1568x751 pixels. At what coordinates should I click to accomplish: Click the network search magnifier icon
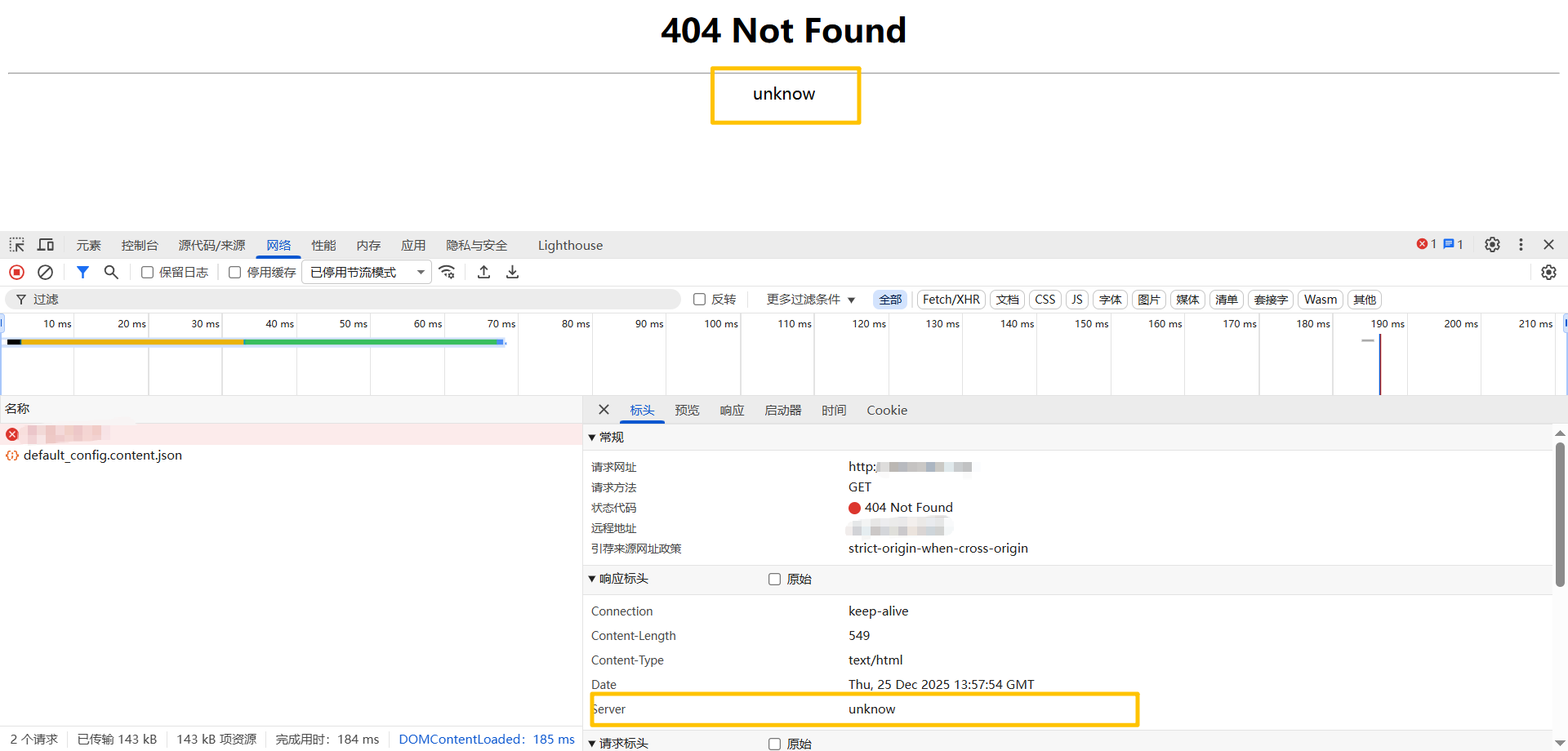111,273
